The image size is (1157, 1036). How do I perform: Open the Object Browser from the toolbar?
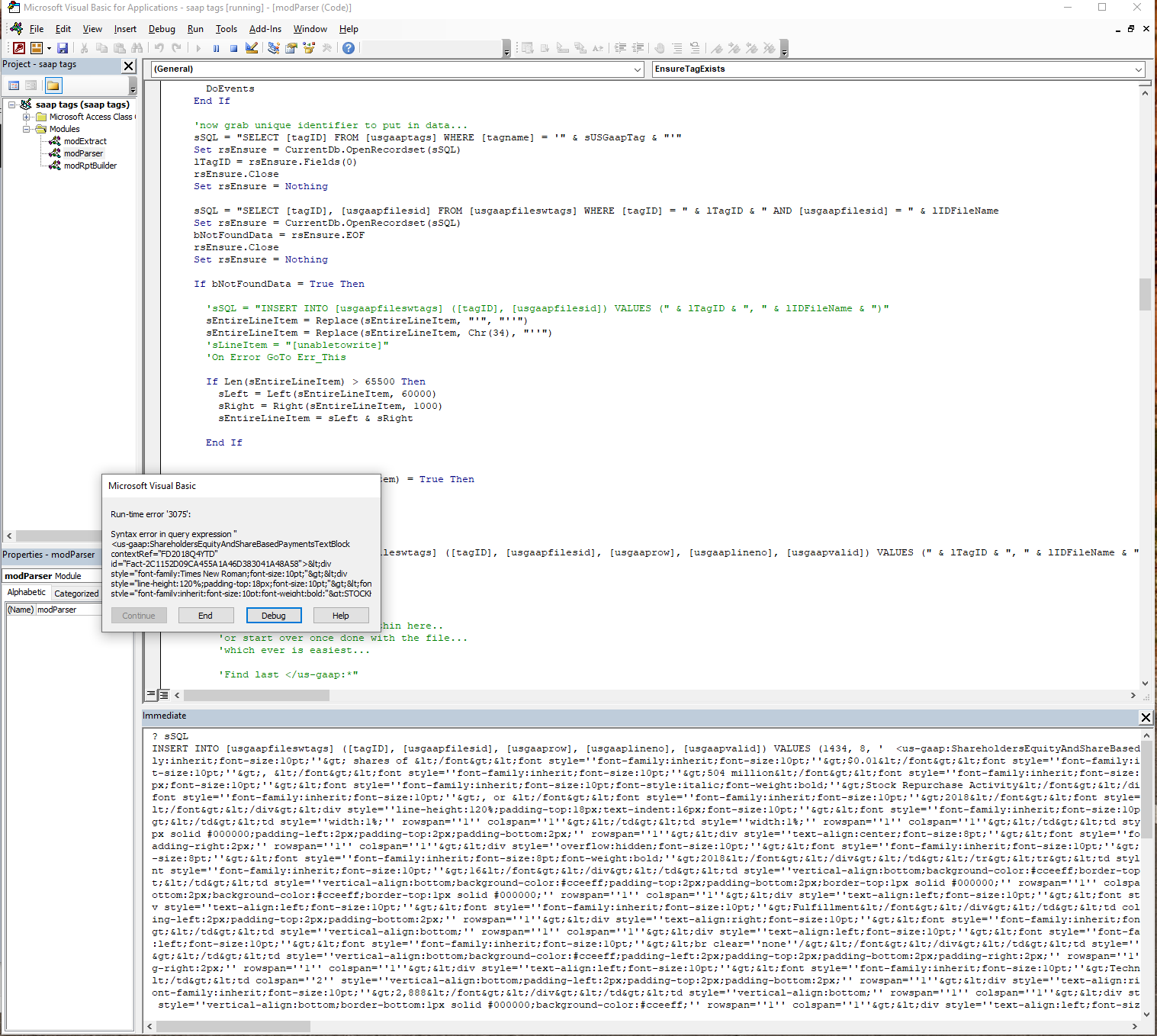pyautogui.click(x=309, y=47)
